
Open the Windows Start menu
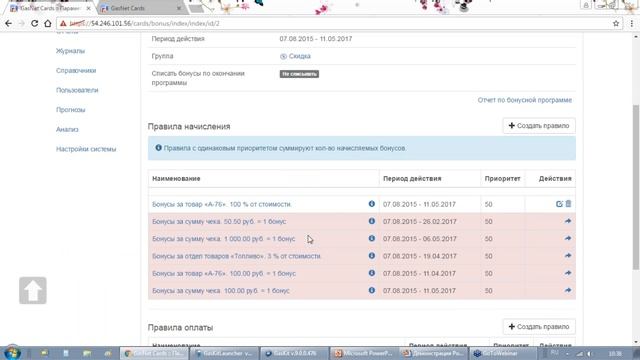click(12, 353)
